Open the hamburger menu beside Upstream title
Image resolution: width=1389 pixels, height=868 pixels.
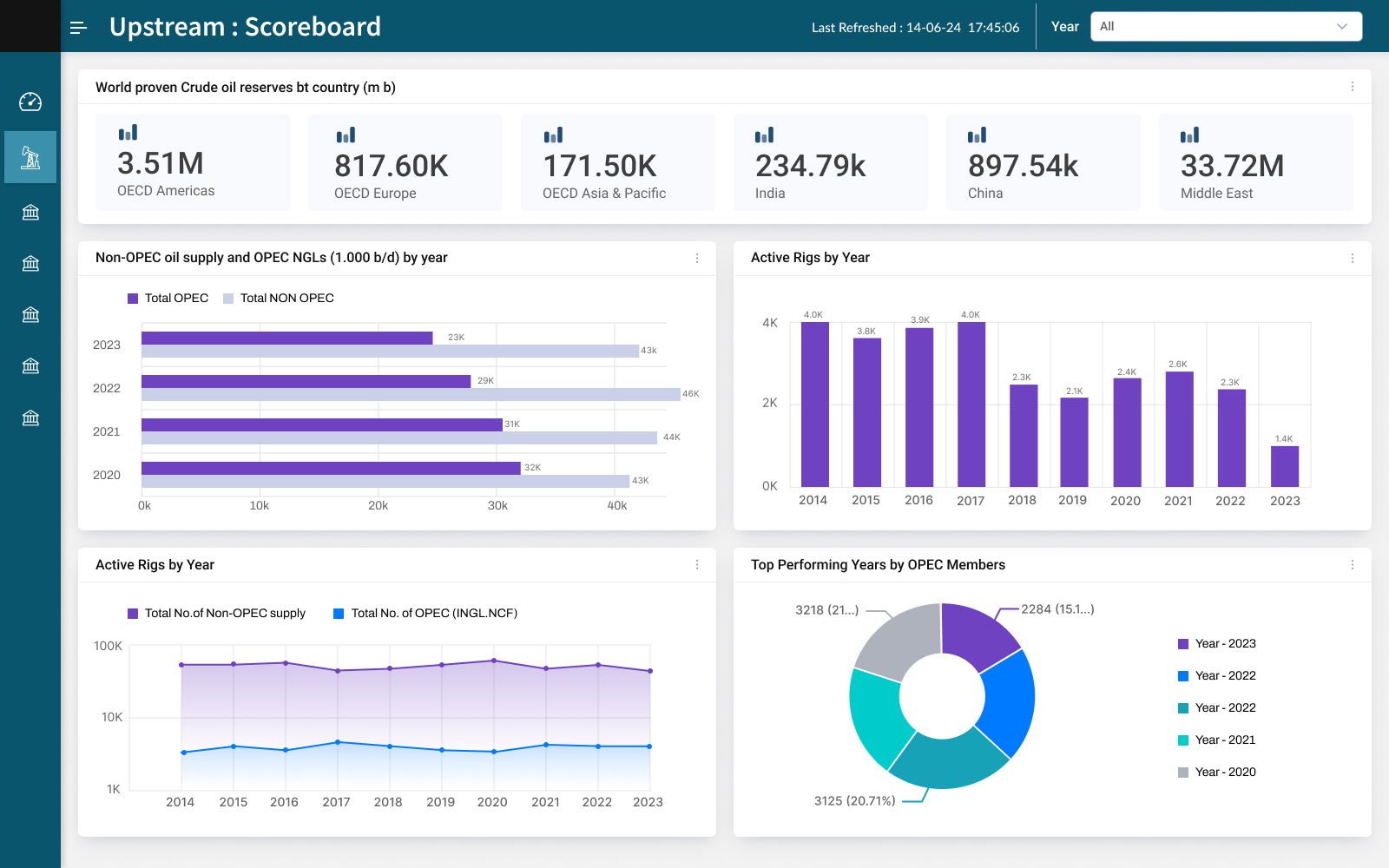[78, 28]
